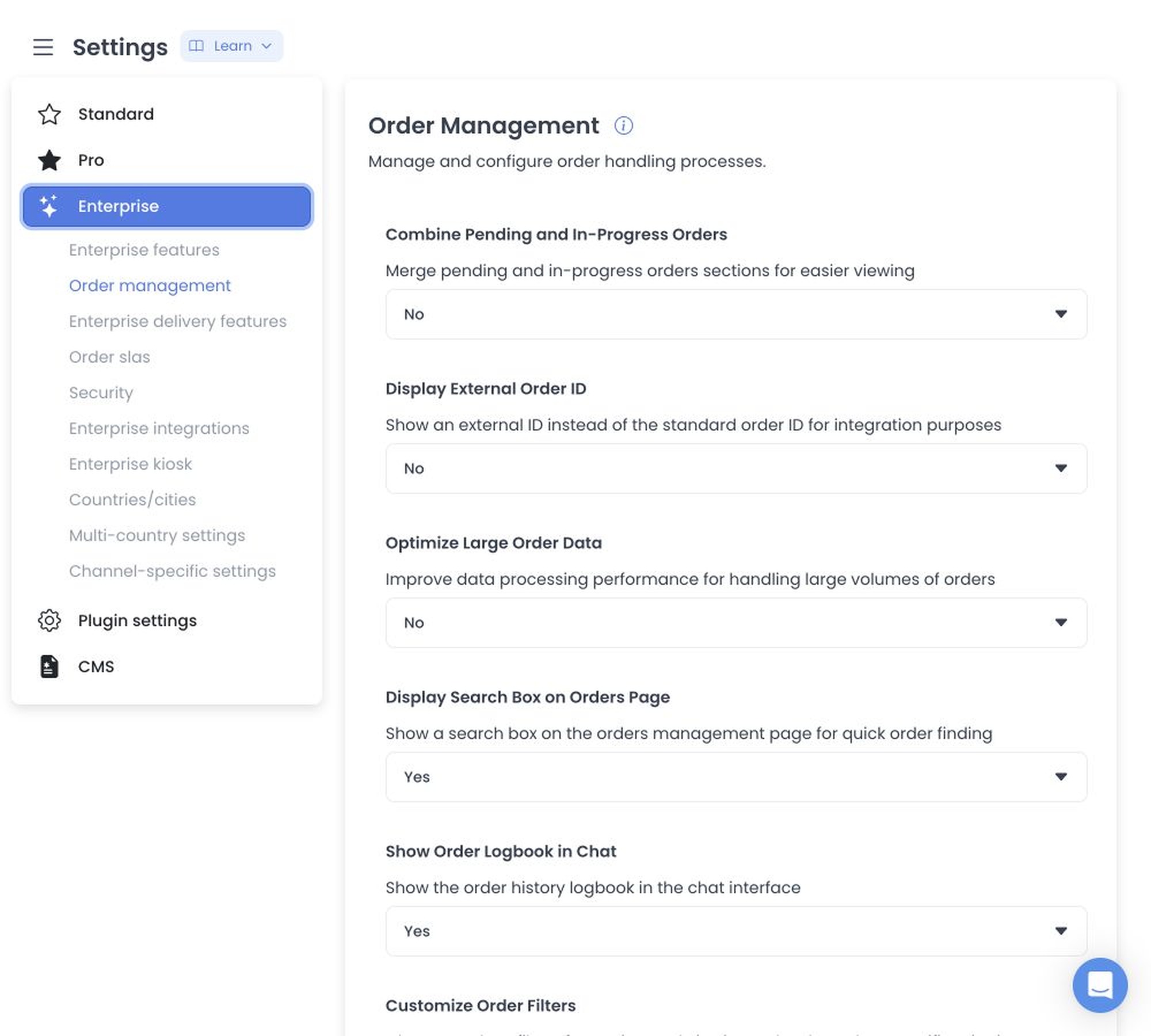This screenshot has width=1151, height=1036.
Task: Click the CMS document icon
Action: coord(49,666)
